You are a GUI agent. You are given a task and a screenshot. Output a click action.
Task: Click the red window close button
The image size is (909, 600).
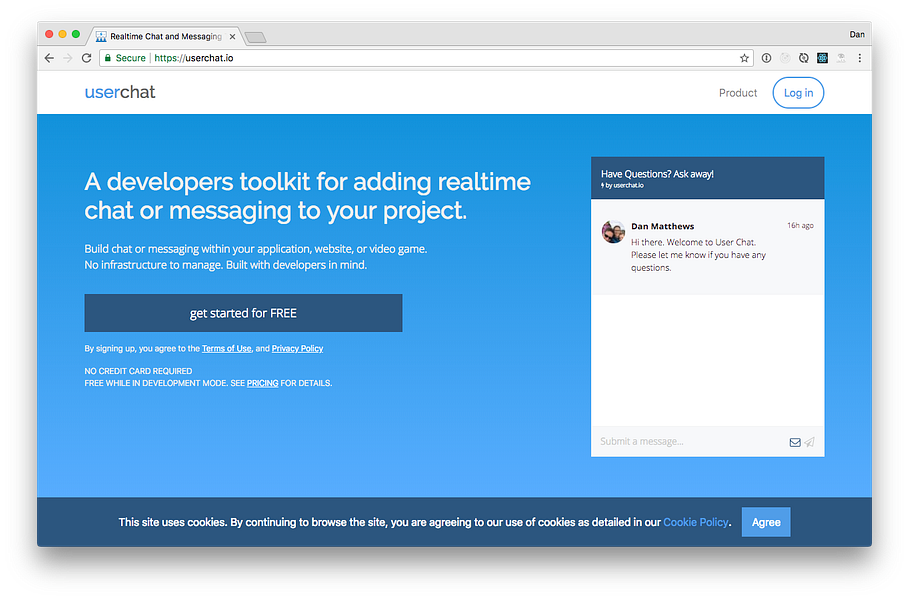49,35
